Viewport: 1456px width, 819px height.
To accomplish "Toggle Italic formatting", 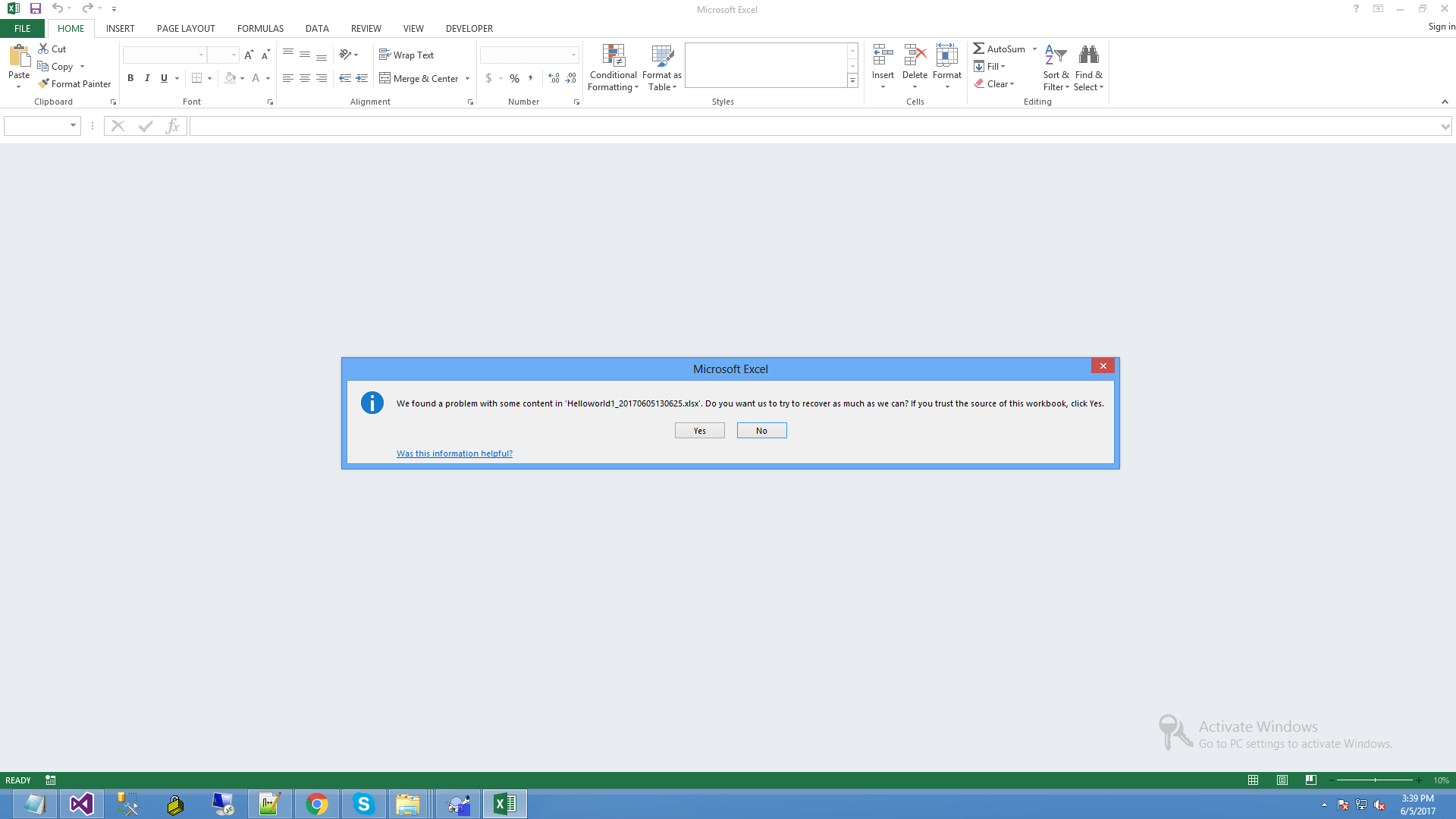I will pyautogui.click(x=147, y=78).
